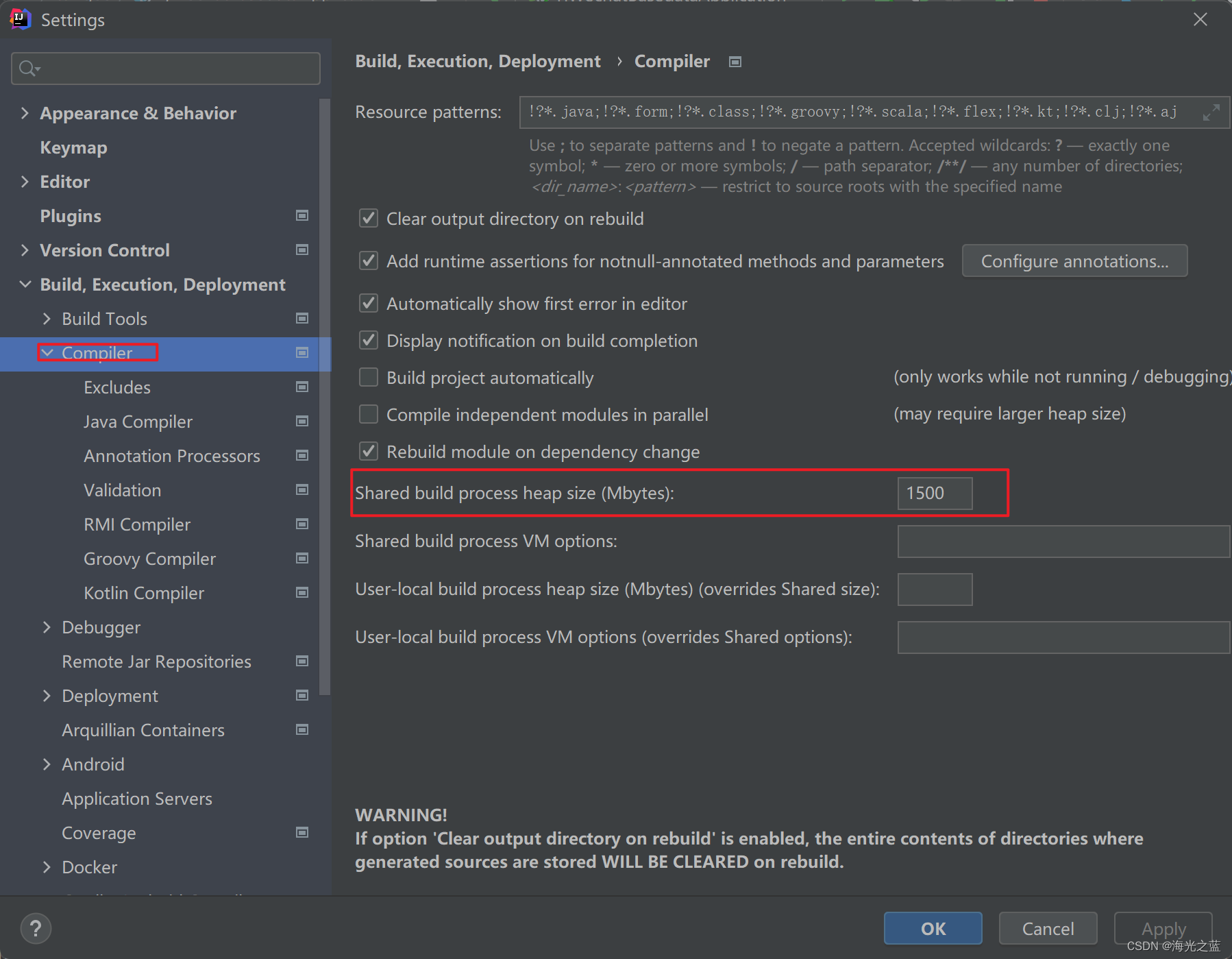Click the settings icon beside Version Control
The image size is (1232, 959).
click(302, 250)
